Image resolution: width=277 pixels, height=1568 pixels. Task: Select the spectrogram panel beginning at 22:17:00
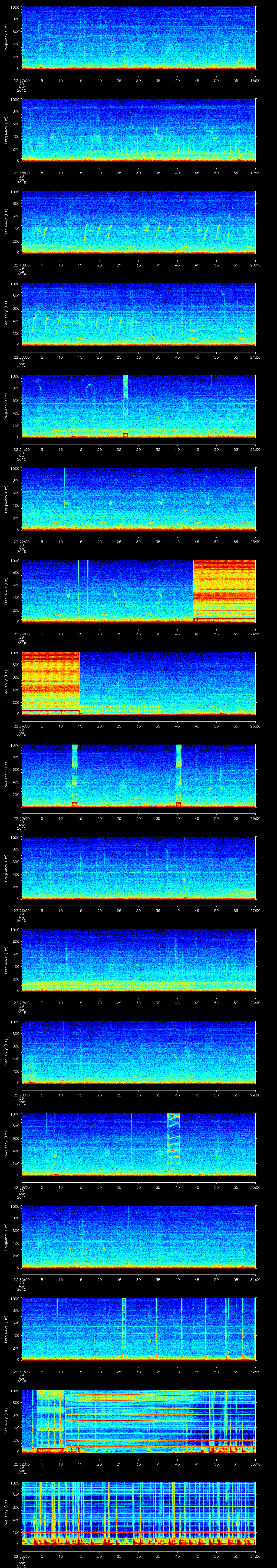(139, 38)
